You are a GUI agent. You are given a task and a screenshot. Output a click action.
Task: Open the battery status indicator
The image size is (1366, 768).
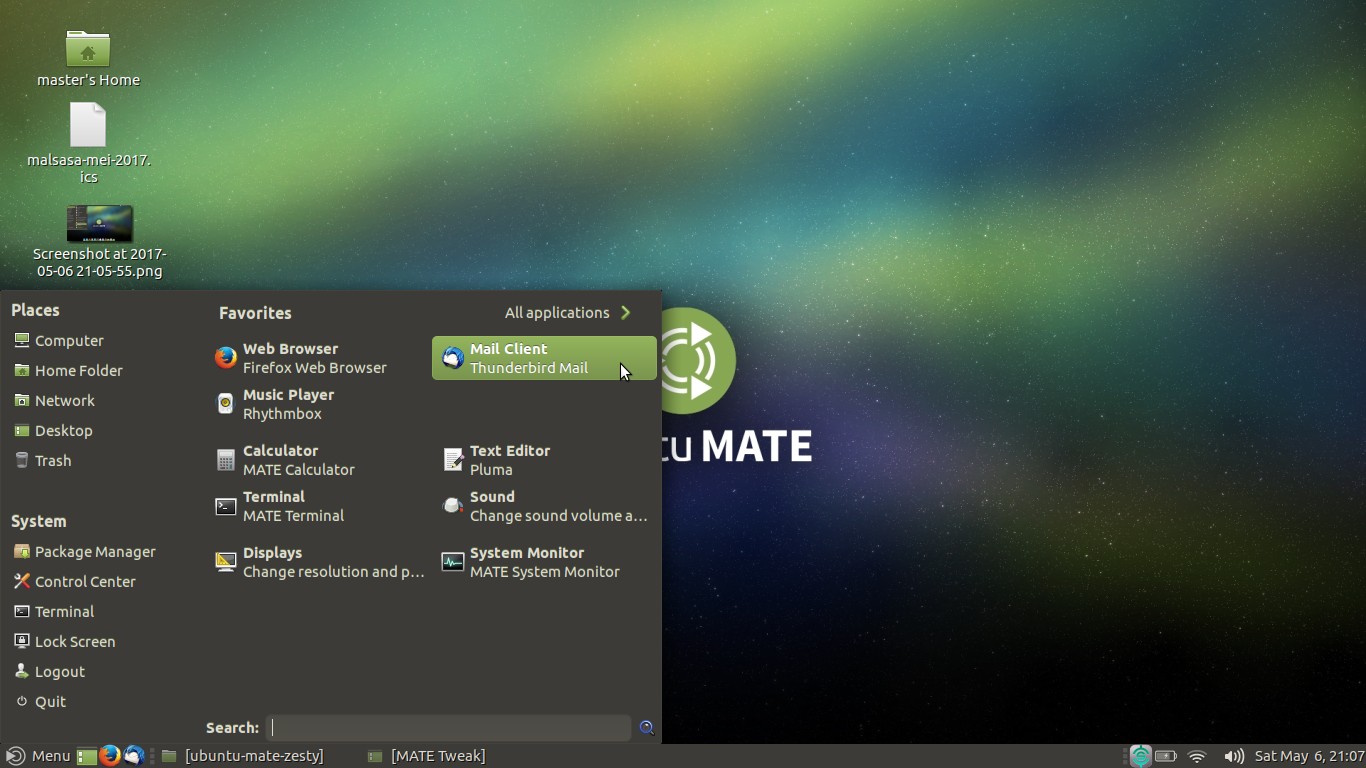click(x=1166, y=756)
